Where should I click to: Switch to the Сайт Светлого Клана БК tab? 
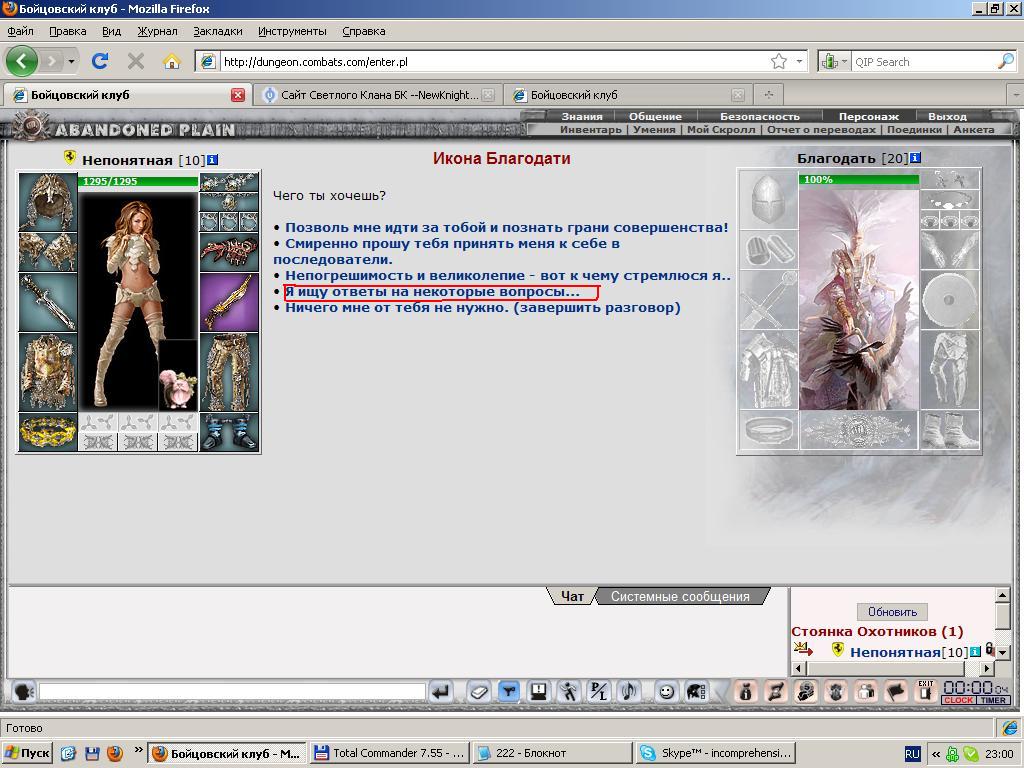click(377, 95)
